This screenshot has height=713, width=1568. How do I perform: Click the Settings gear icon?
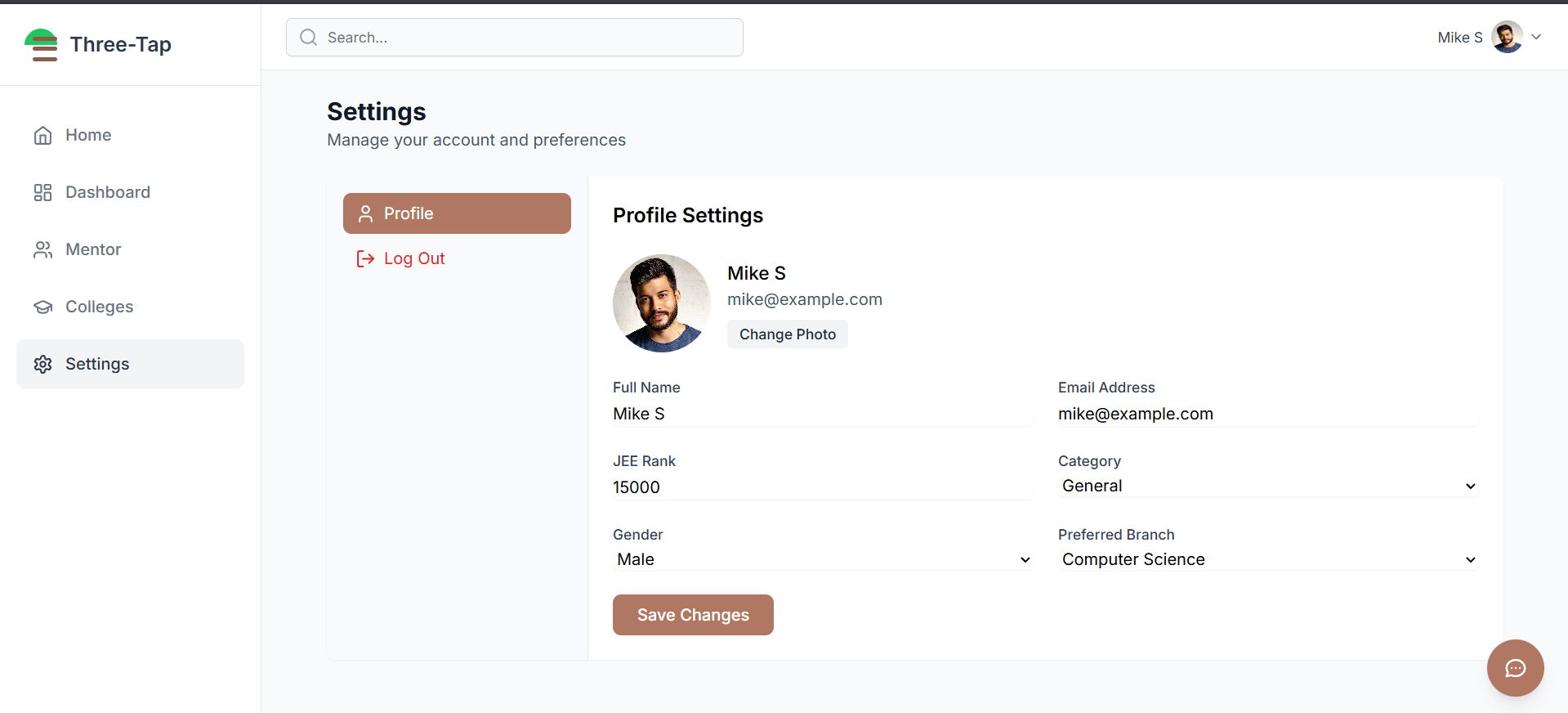(42, 365)
